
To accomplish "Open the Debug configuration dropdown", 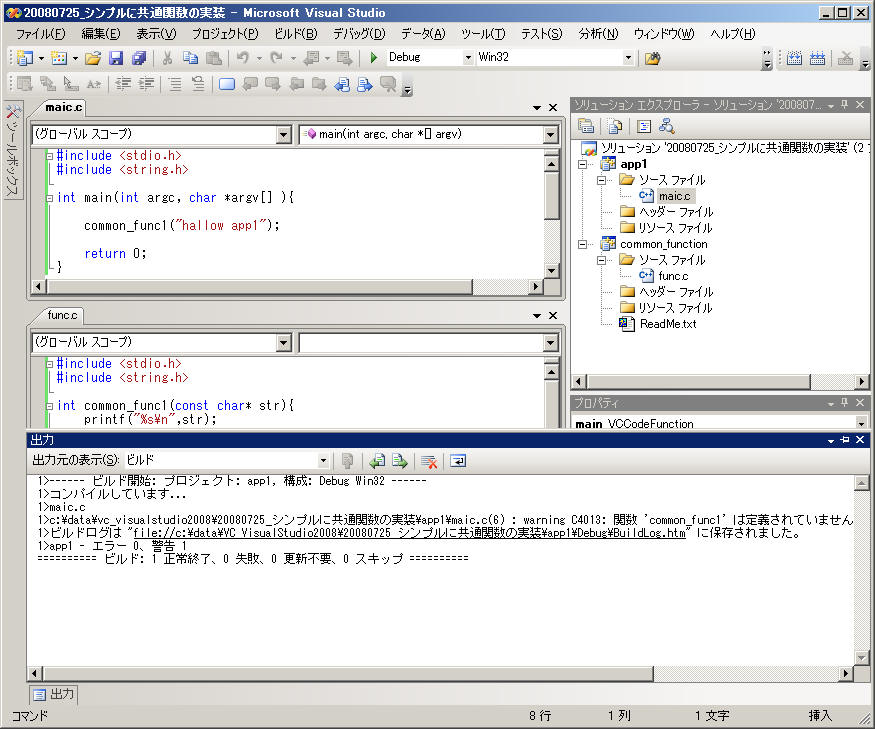I will point(467,58).
